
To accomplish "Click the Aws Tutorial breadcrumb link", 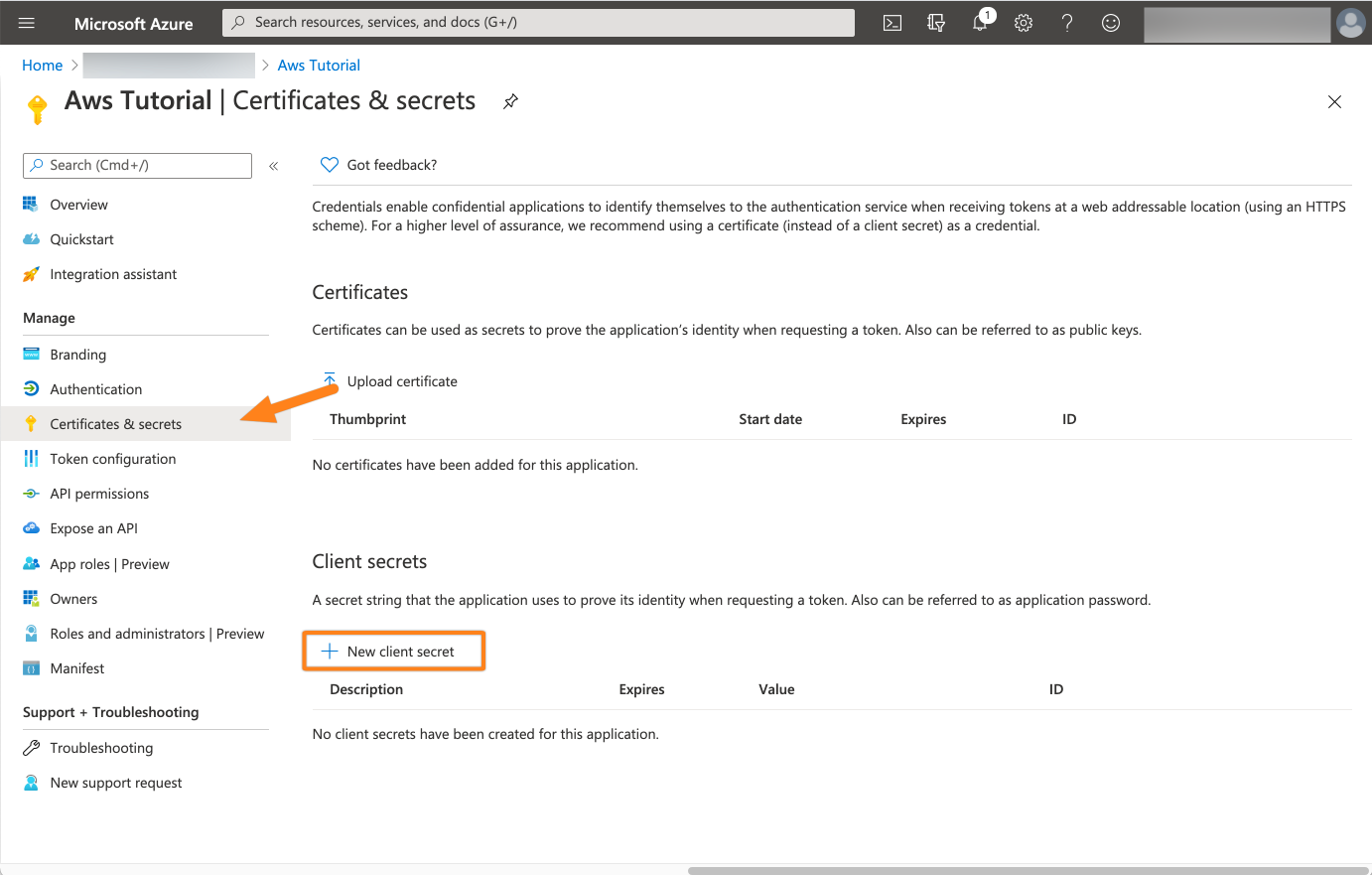I will click(x=319, y=66).
